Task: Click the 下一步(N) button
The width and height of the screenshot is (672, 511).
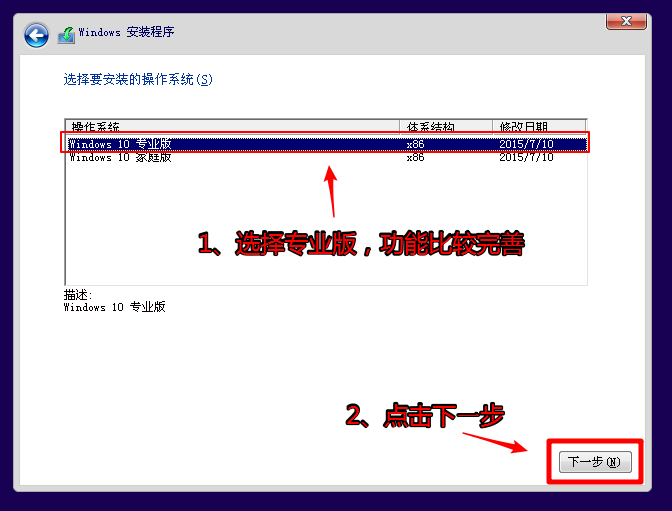Action: (595, 462)
